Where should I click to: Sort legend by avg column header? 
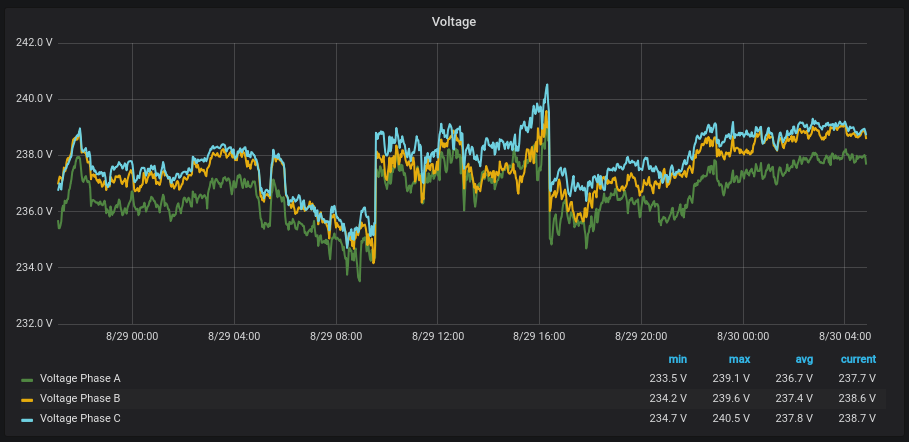[x=803, y=359]
